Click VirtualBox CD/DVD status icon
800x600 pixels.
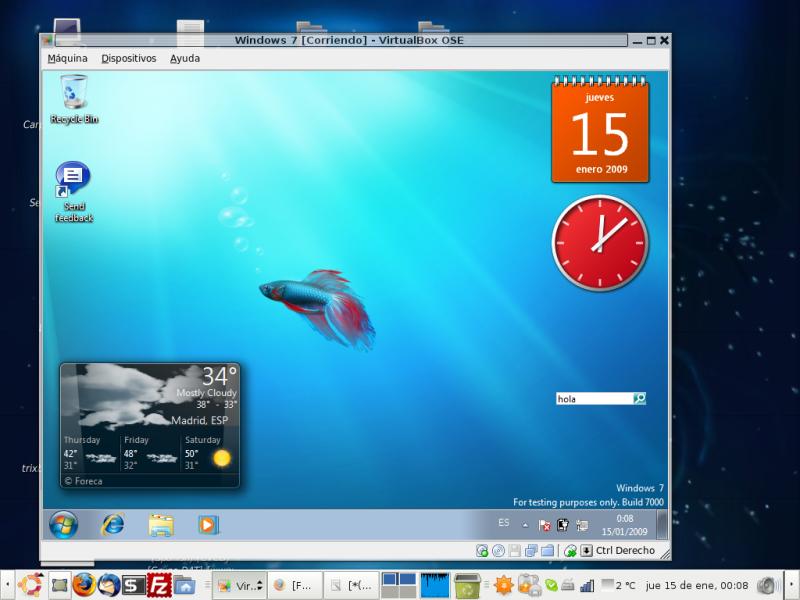498,551
